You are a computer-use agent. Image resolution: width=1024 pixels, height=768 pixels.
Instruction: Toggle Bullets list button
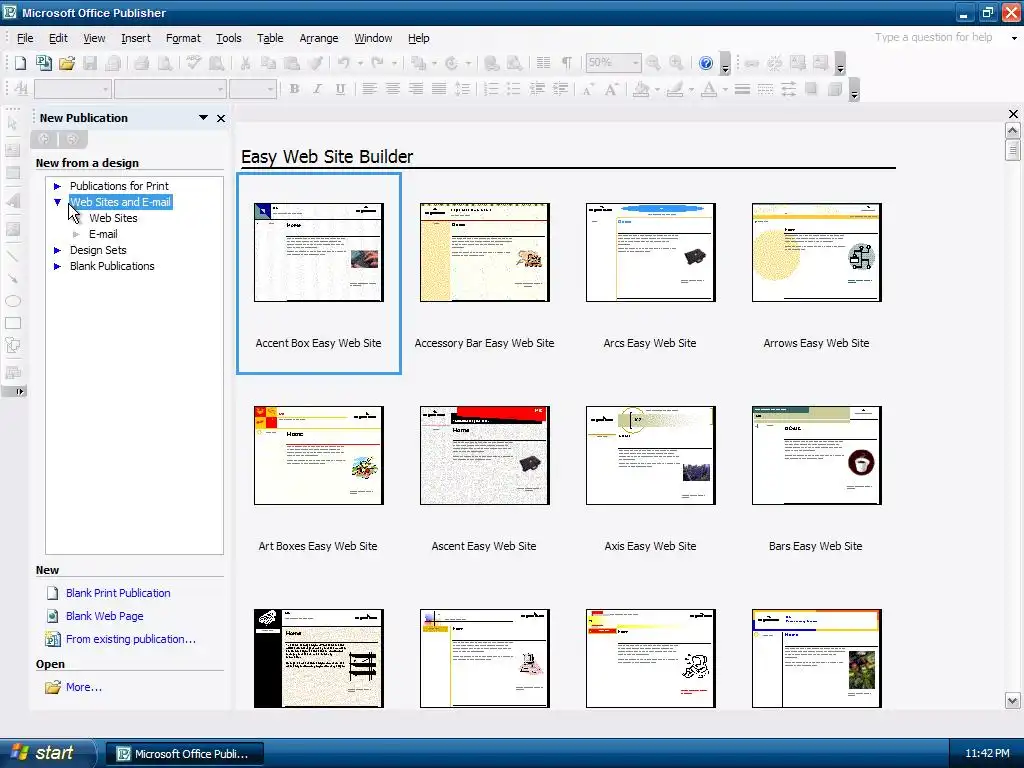click(515, 89)
